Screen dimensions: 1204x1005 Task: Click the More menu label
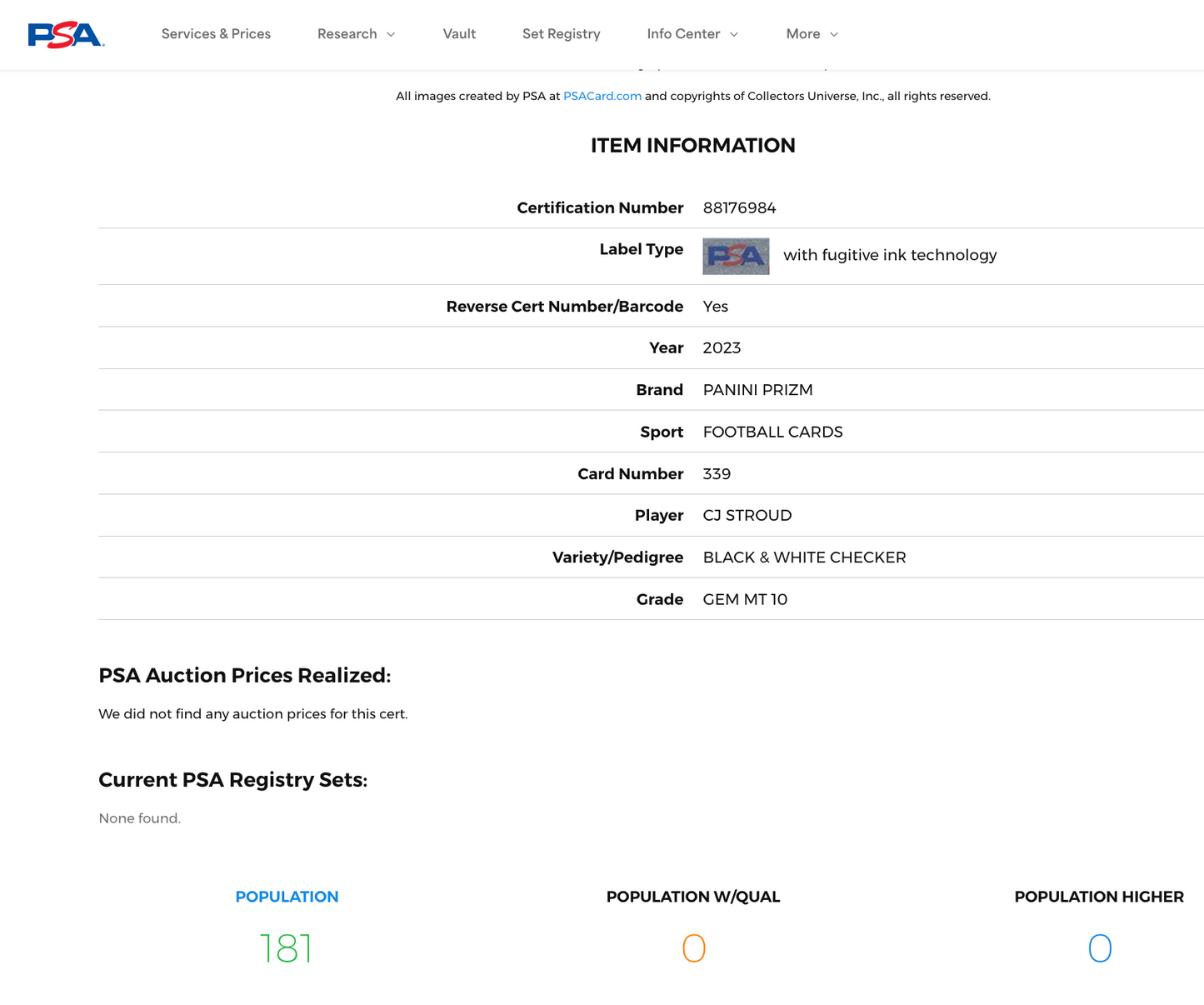click(x=802, y=34)
